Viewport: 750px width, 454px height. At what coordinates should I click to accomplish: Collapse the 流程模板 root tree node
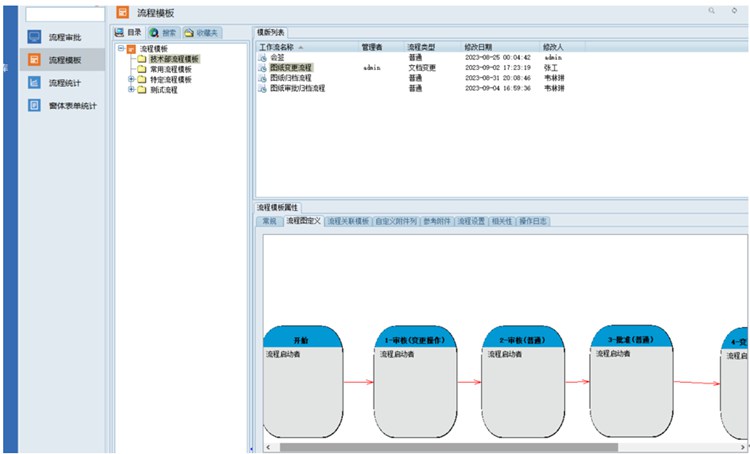click(x=120, y=48)
